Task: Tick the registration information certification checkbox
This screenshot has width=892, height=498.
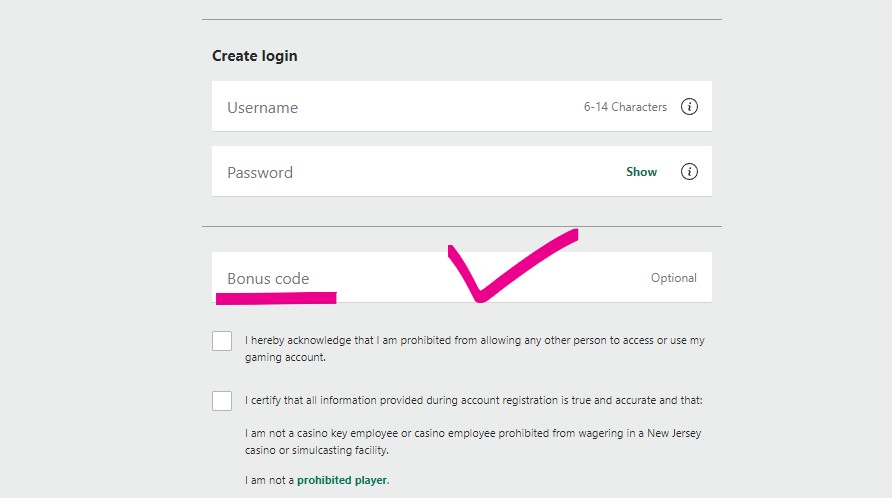Action: click(222, 401)
